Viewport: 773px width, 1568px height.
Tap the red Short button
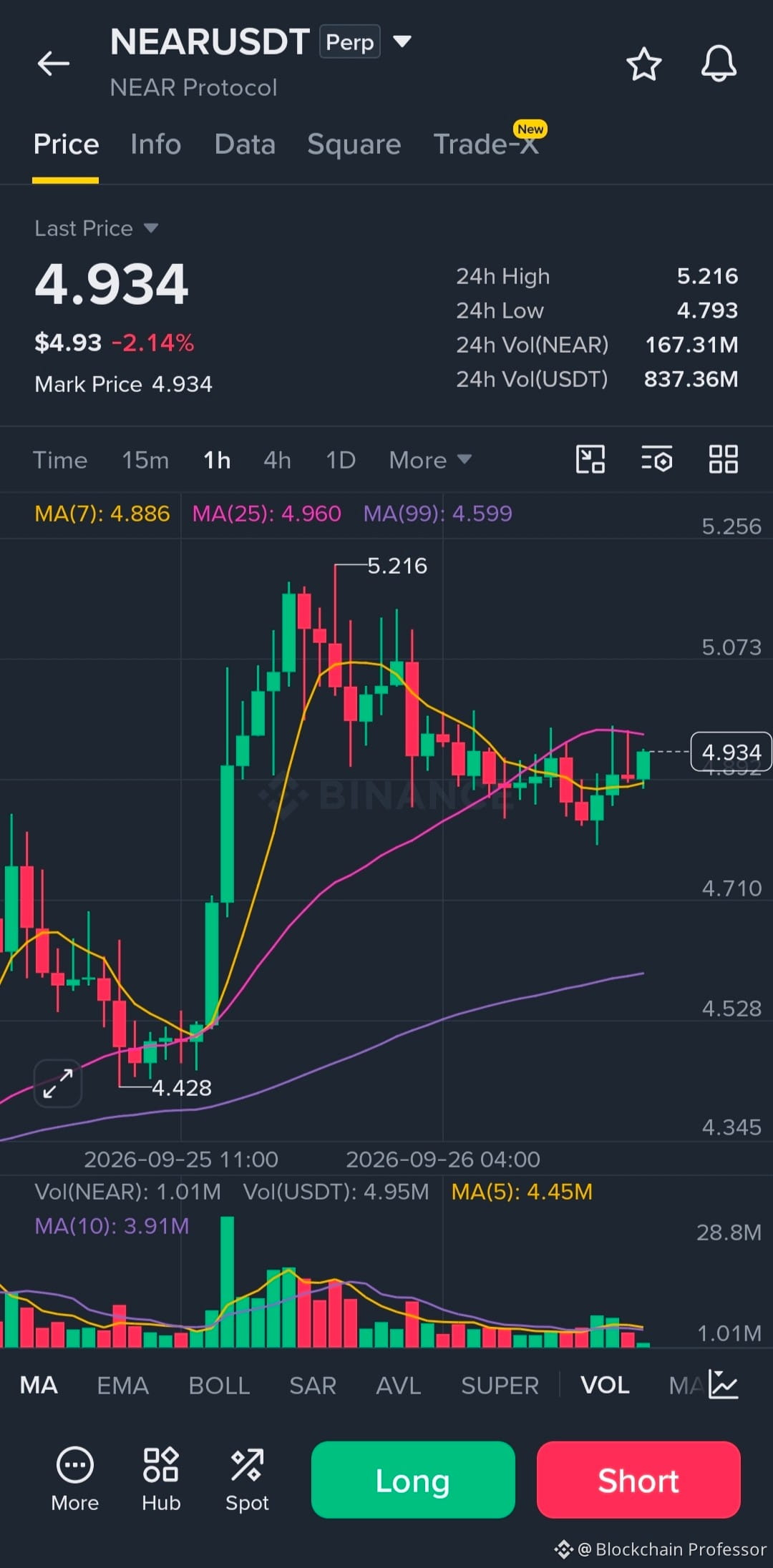638,1480
